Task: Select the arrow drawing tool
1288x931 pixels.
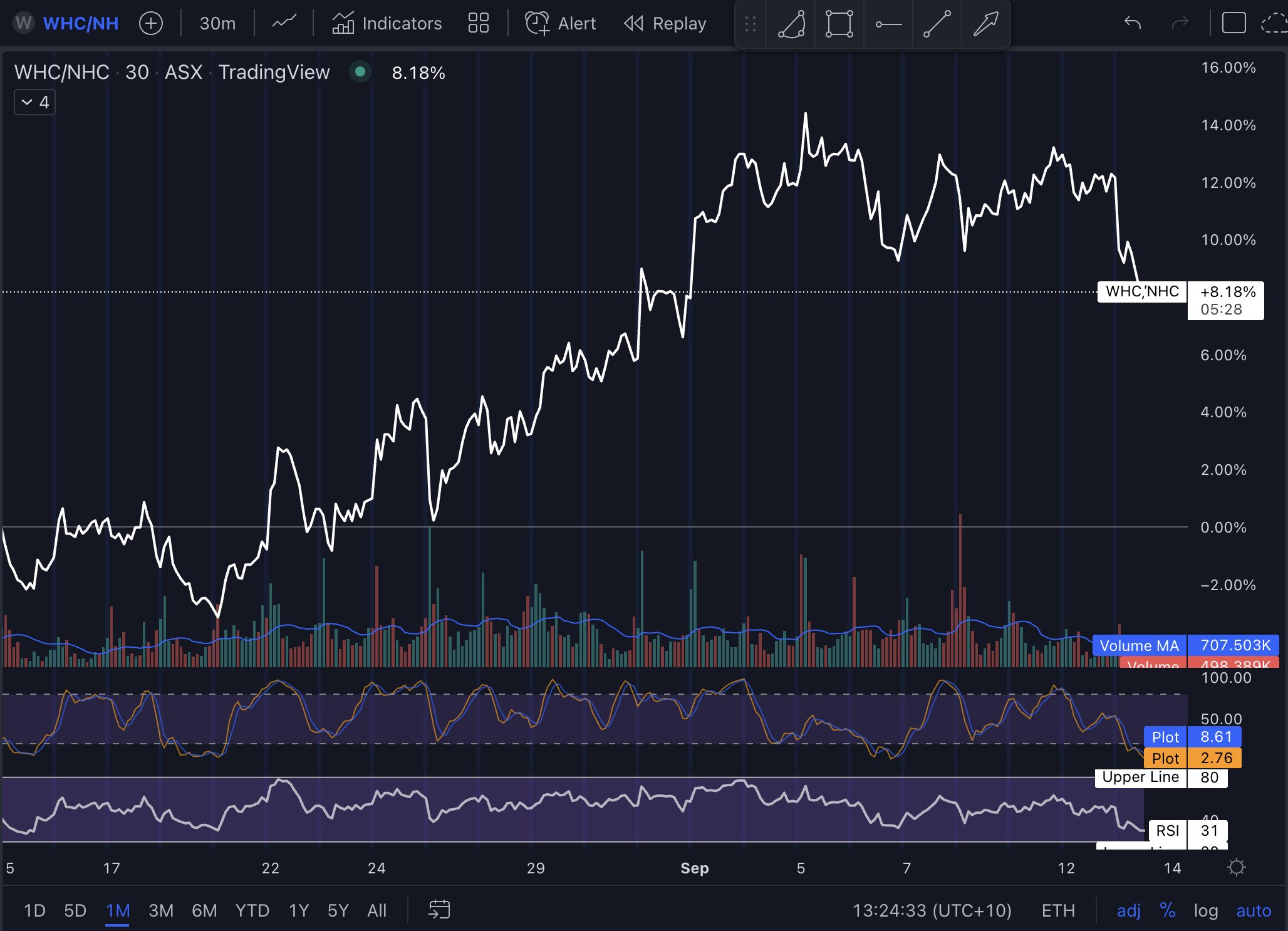Action: (x=985, y=24)
